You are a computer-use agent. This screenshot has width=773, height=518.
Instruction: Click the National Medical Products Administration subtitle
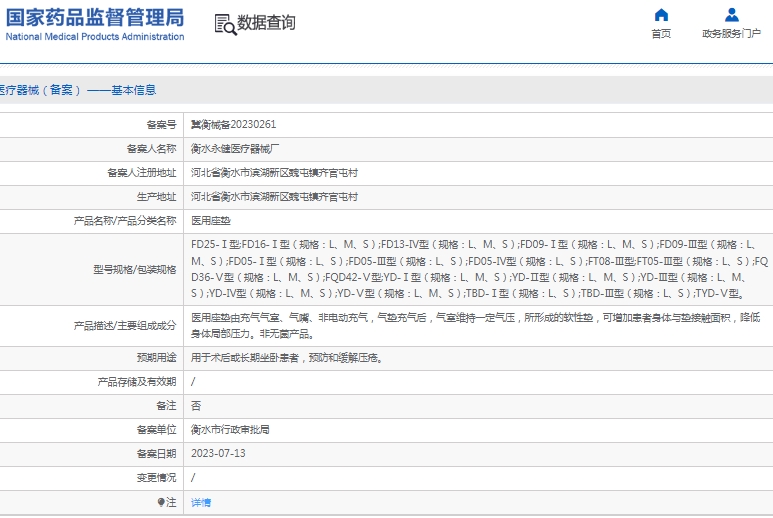[95, 36]
